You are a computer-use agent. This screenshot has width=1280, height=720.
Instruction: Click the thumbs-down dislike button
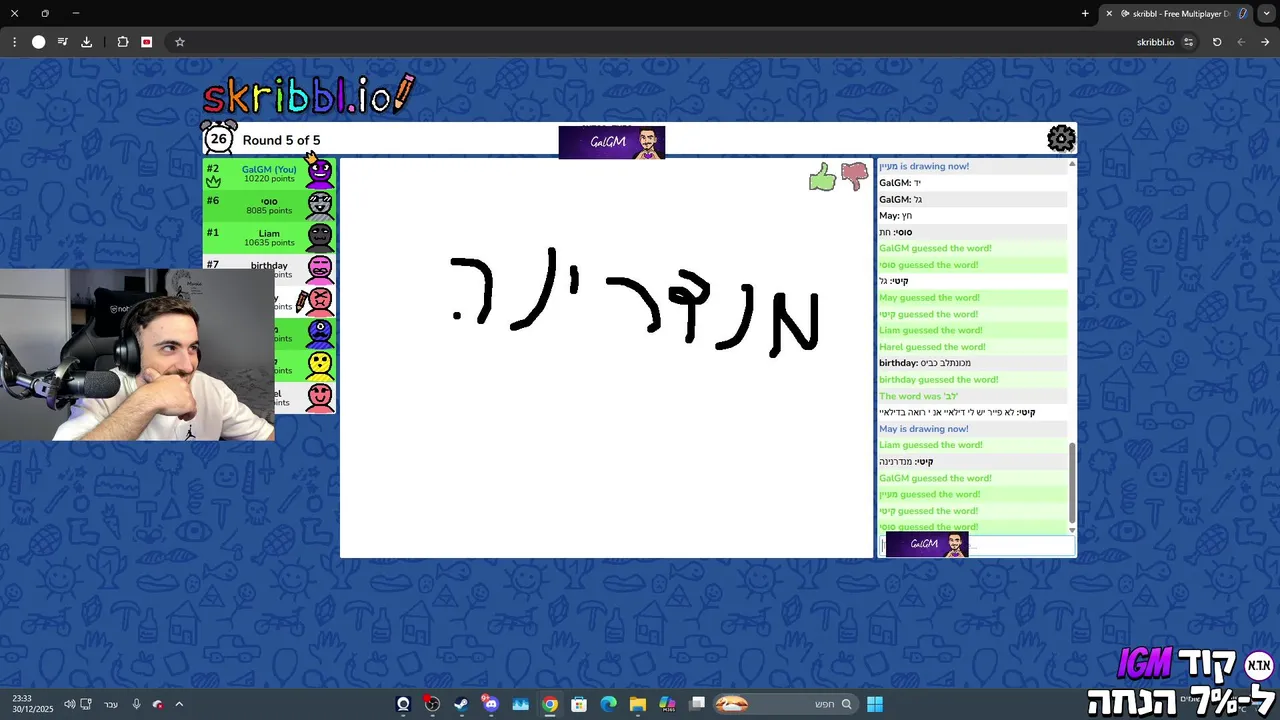[x=855, y=176]
